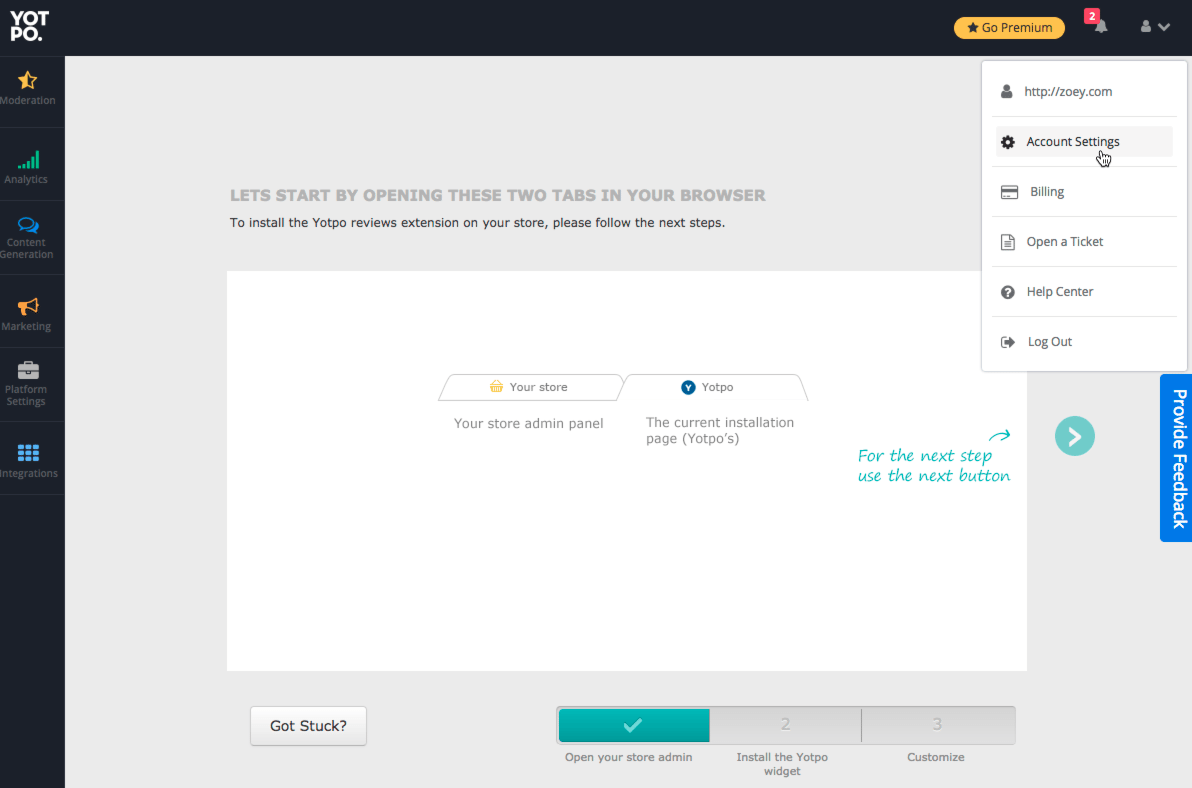Choose Open a Ticket menu item

click(1084, 242)
